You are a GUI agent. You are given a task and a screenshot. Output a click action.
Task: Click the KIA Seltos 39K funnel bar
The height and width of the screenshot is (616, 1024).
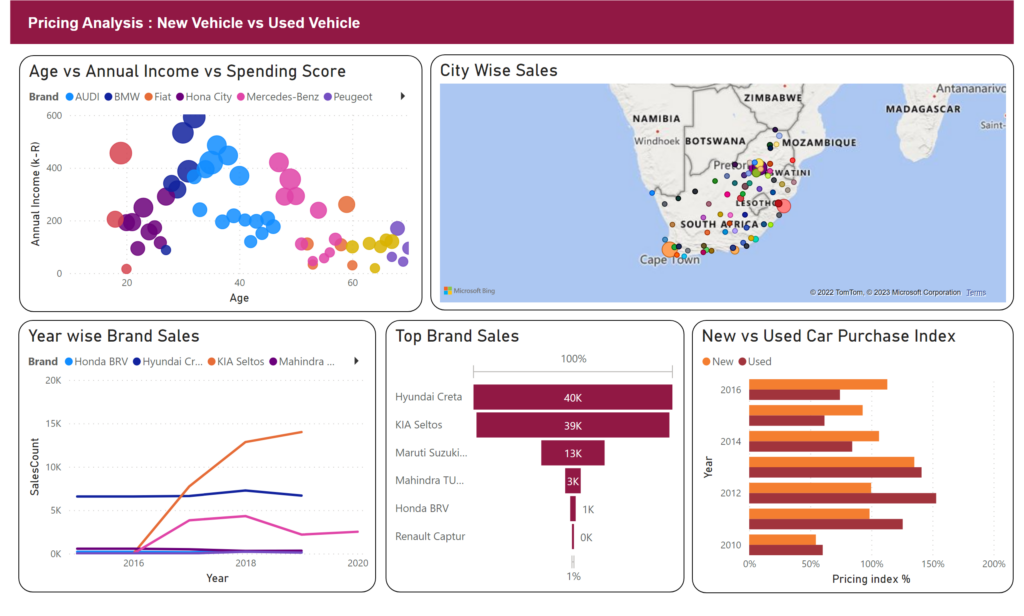click(x=573, y=425)
